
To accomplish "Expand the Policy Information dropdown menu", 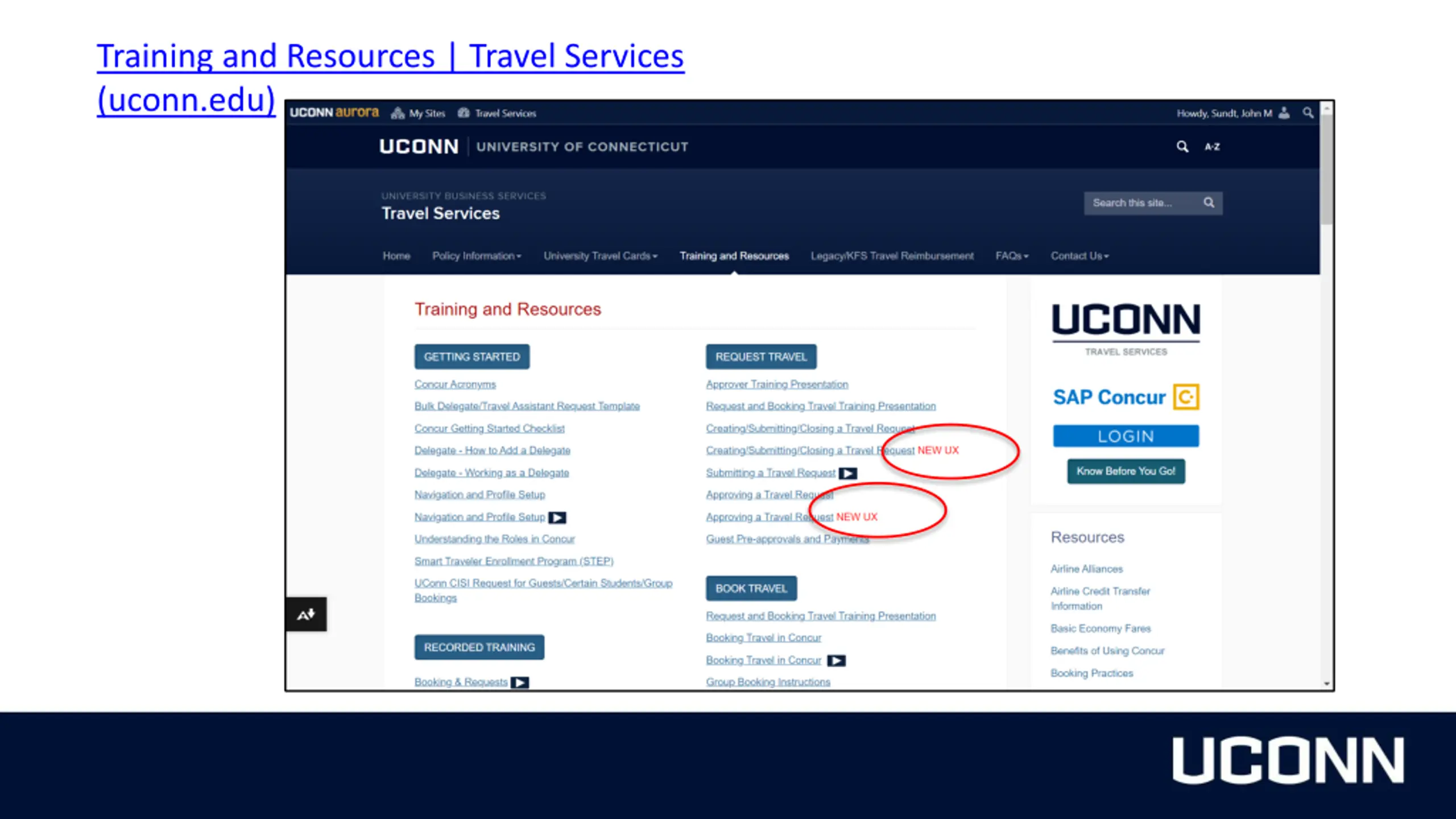I will pos(477,256).
